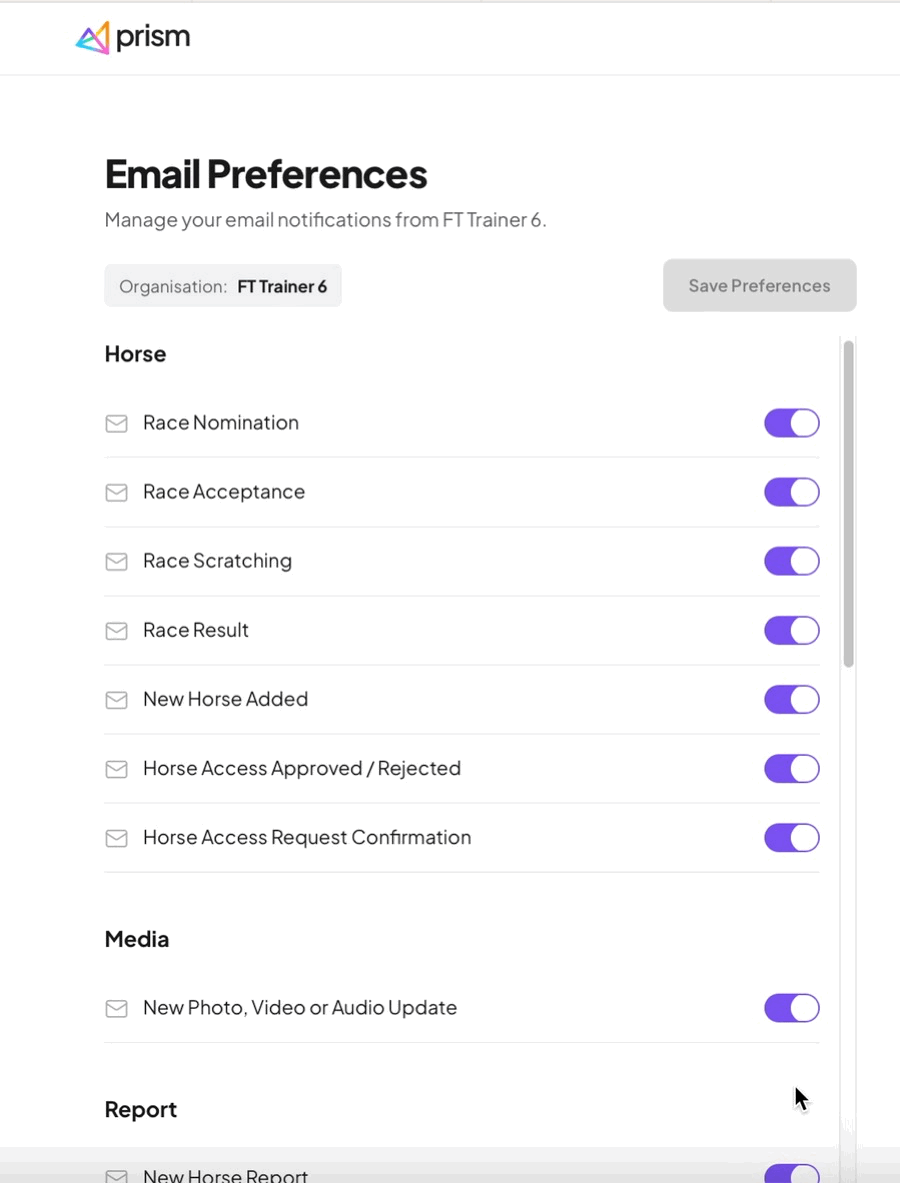This screenshot has height=1183, width=900.
Task: Click the envelope icon beside Race Nomination
Action: 116,423
